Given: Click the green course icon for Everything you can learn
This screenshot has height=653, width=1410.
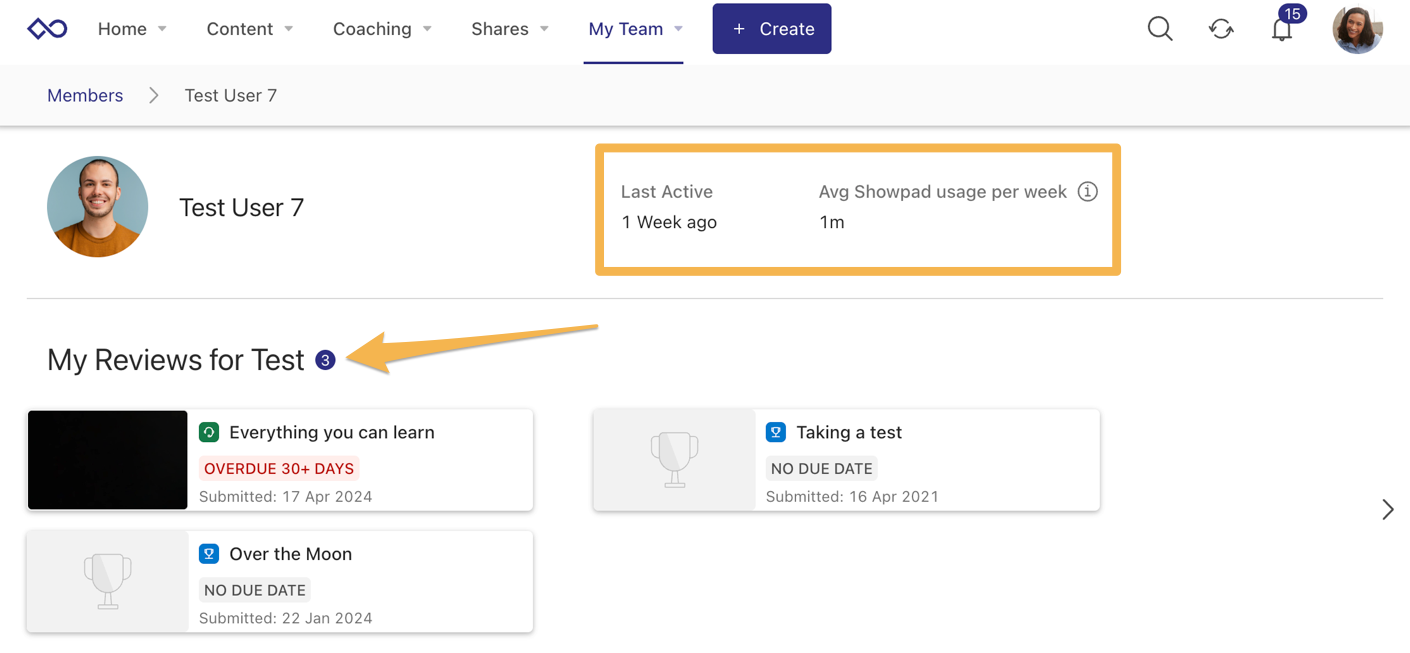Looking at the screenshot, I should point(209,432).
